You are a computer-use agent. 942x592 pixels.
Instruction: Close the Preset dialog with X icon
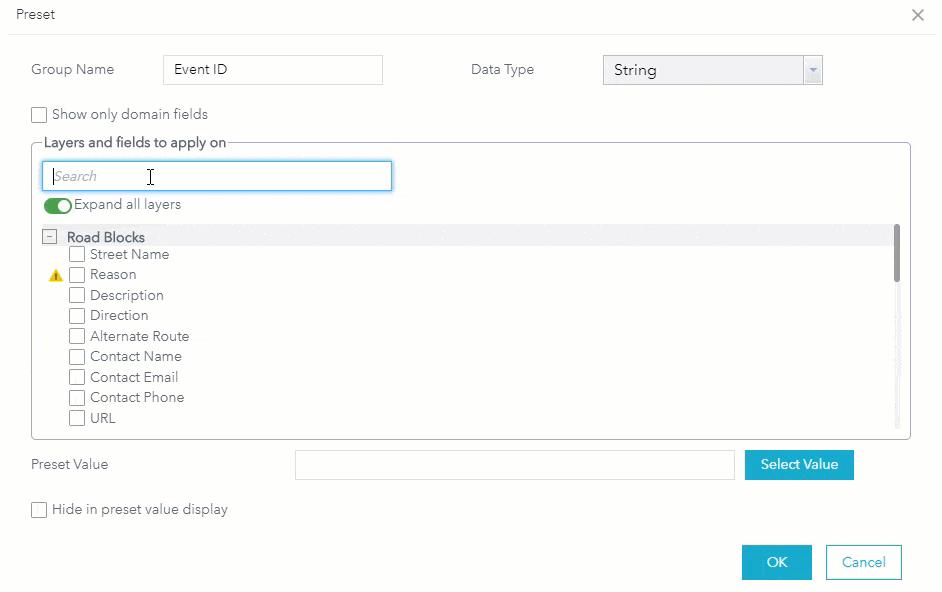[918, 15]
